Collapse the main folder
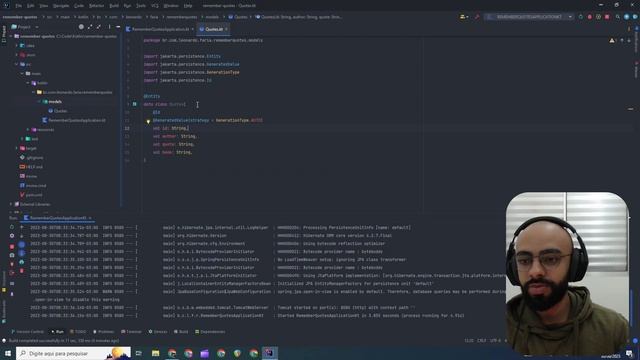This screenshot has width=640, height=360. point(22,73)
